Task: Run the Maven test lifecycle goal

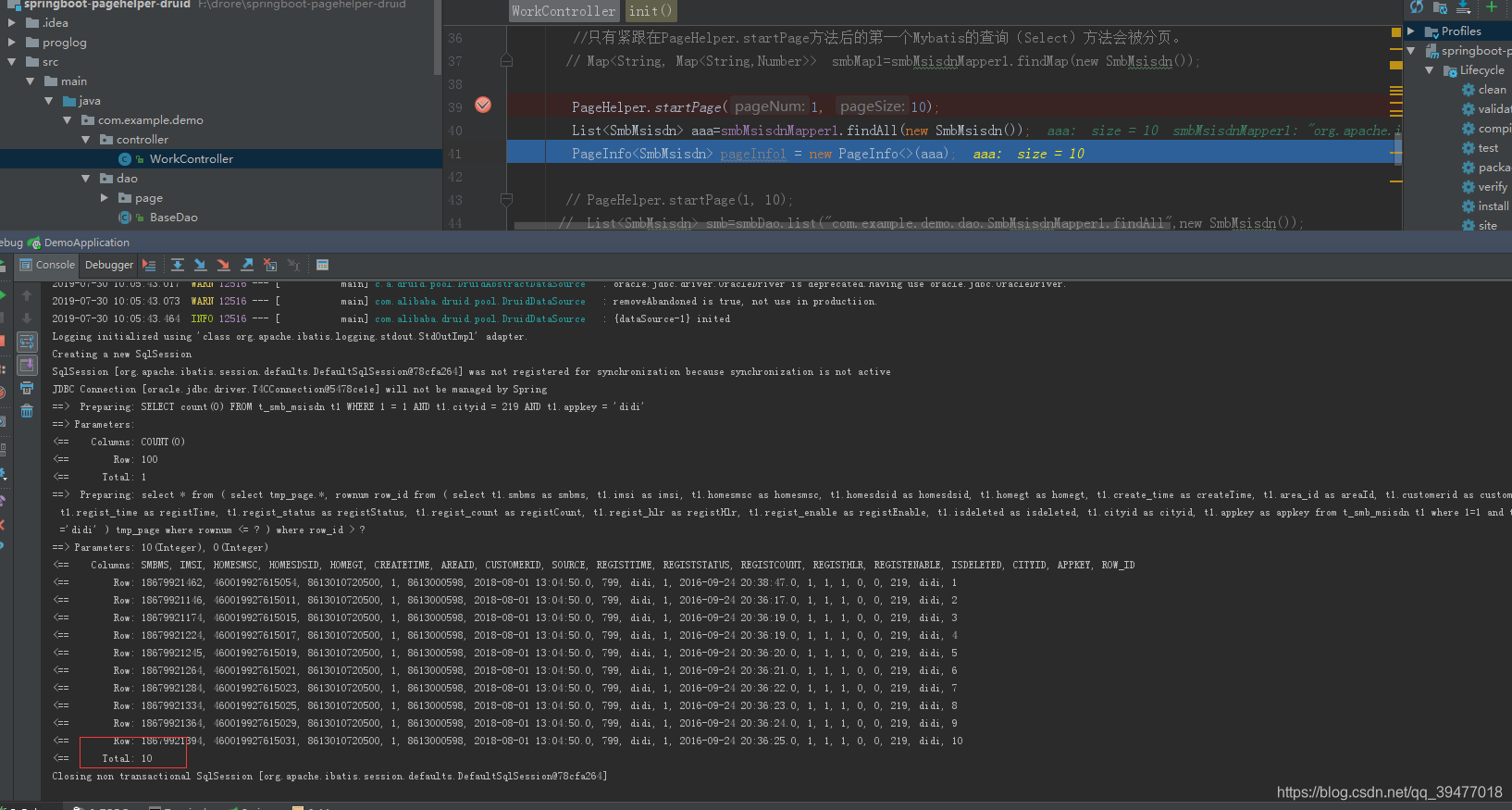Action: 1481,148
